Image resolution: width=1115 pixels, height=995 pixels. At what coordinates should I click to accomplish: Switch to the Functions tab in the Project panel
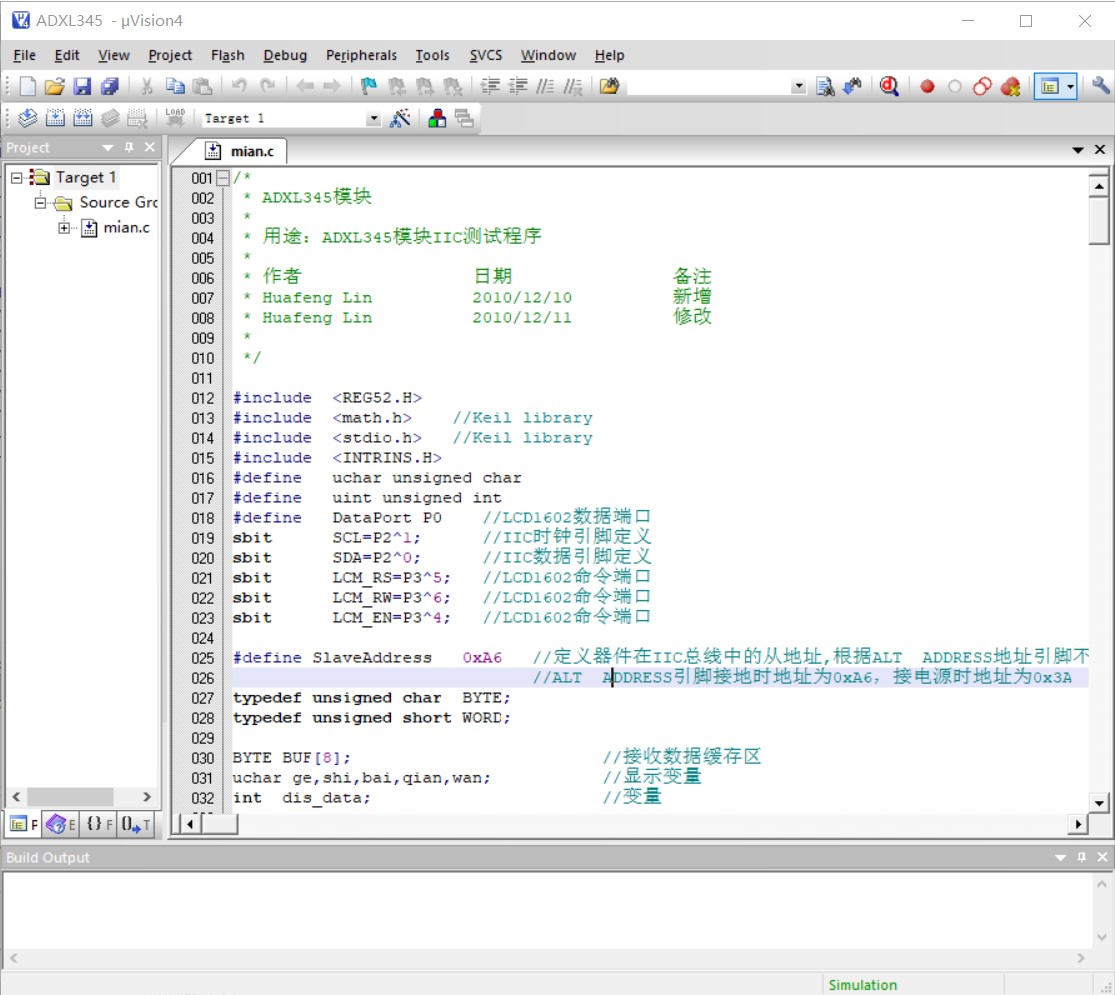click(99, 824)
